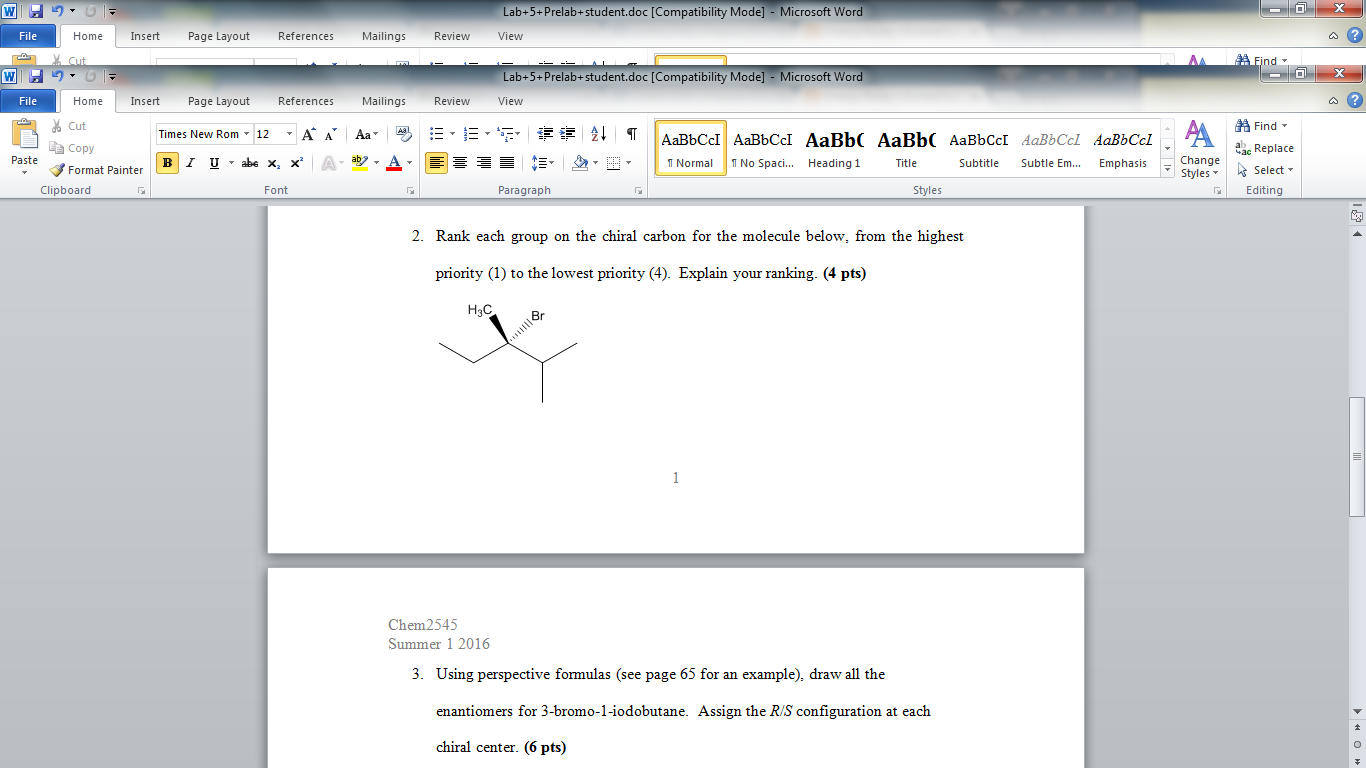The width and height of the screenshot is (1366, 768).
Task: Open the File menu
Action: pos(29,100)
